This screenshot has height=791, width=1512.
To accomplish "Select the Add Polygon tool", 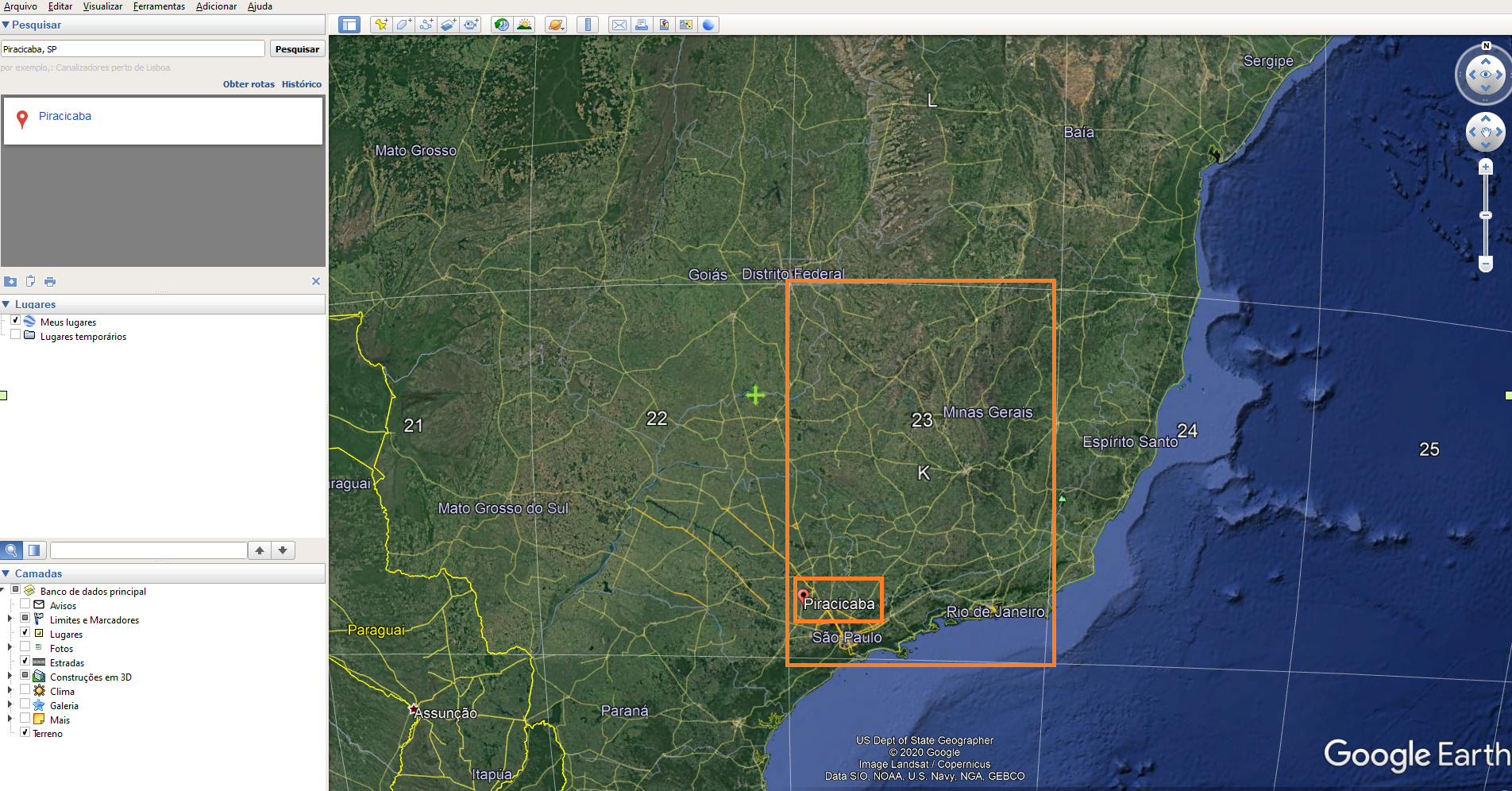I will [403, 25].
